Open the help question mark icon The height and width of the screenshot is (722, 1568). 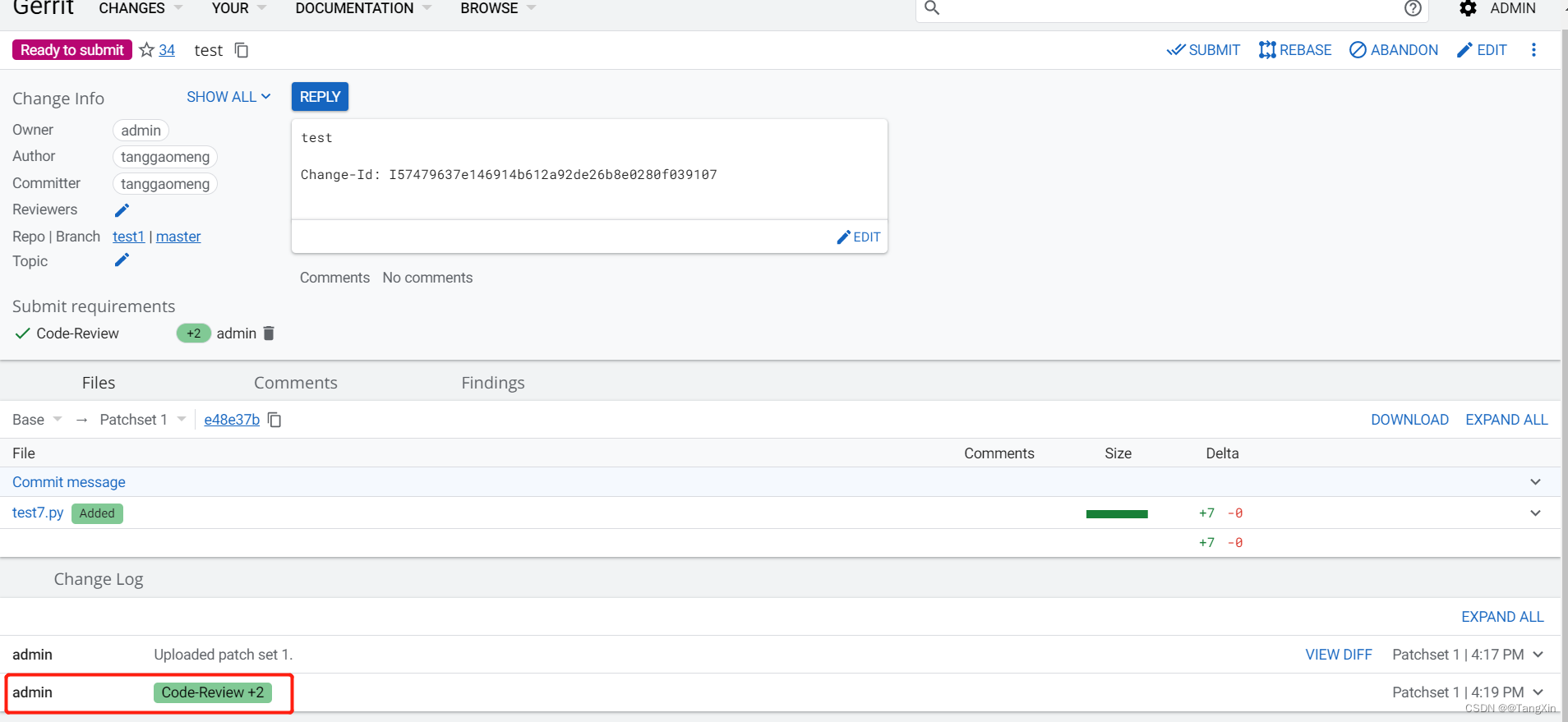(x=1413, y=8)
